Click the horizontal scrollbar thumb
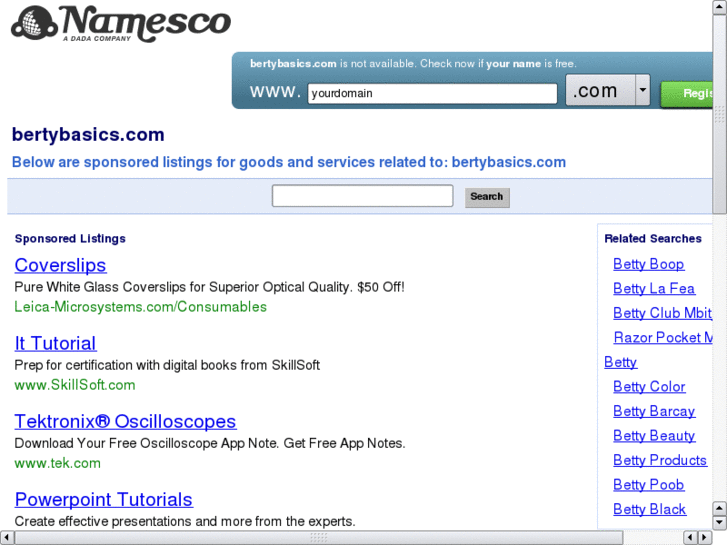This screenshot has width=727, height=545. pyautogui.click(x=319, y=538)
